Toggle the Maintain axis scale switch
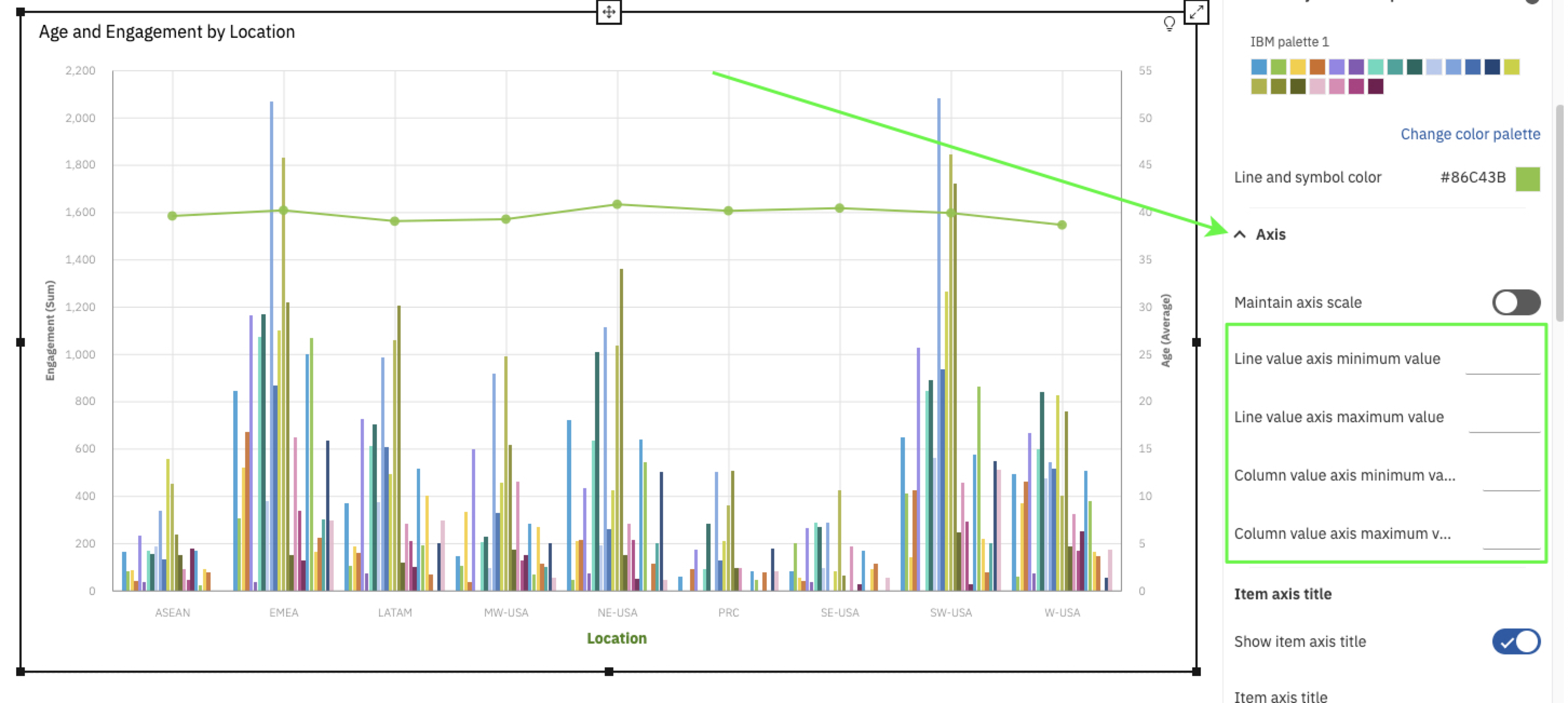1568x703 pixels. click(x=1516, y=302)
